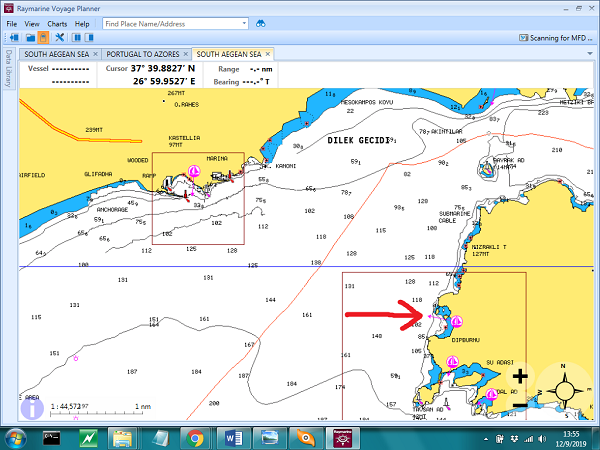
Task: Click the binoculars search icon
Action: (x=261, y=23)
